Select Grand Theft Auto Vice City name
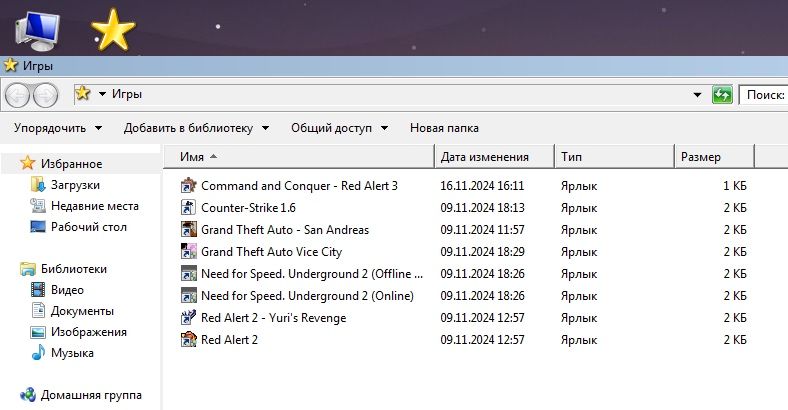 coord(271,252)
